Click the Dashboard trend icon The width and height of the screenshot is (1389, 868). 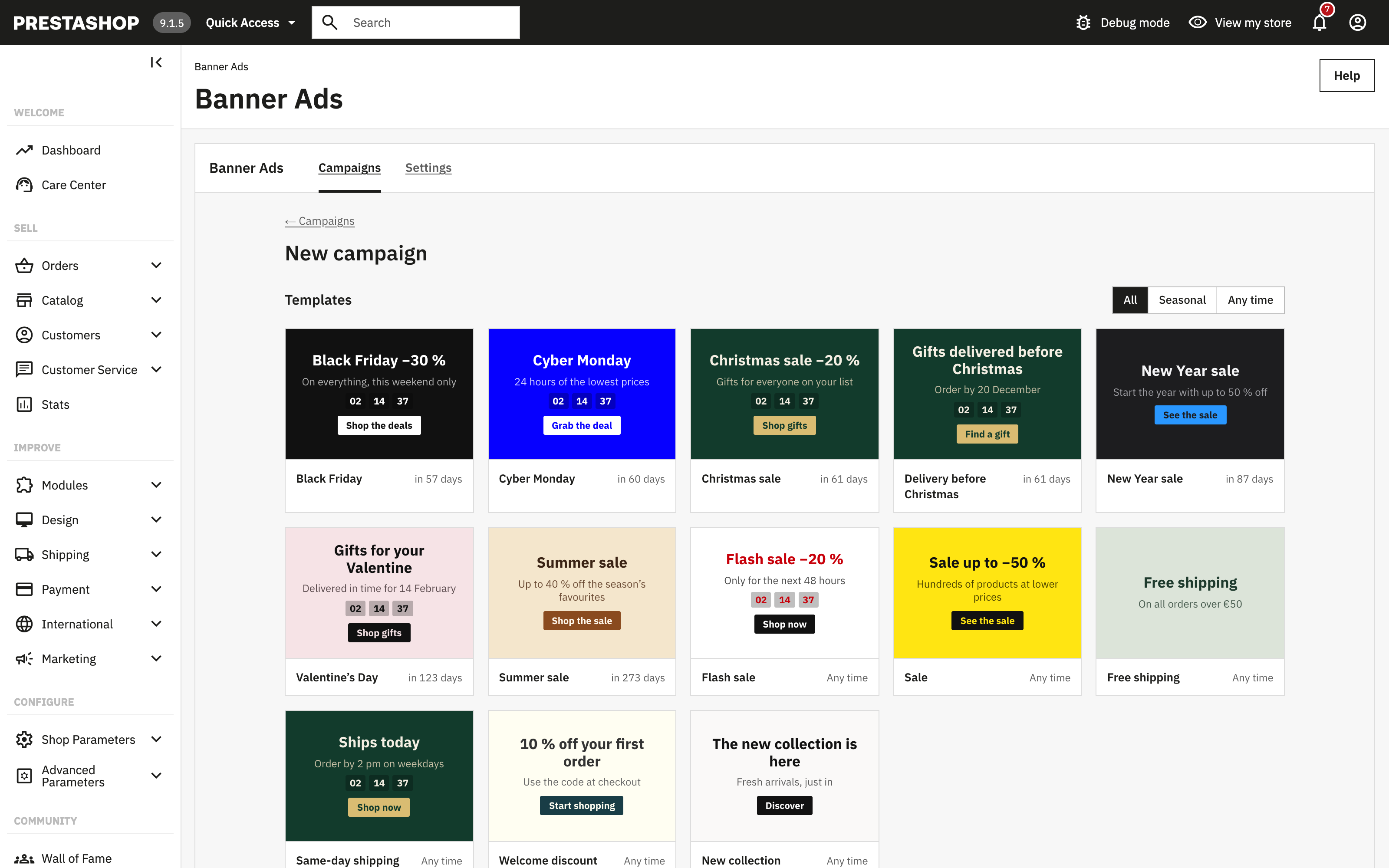[24, 151]
